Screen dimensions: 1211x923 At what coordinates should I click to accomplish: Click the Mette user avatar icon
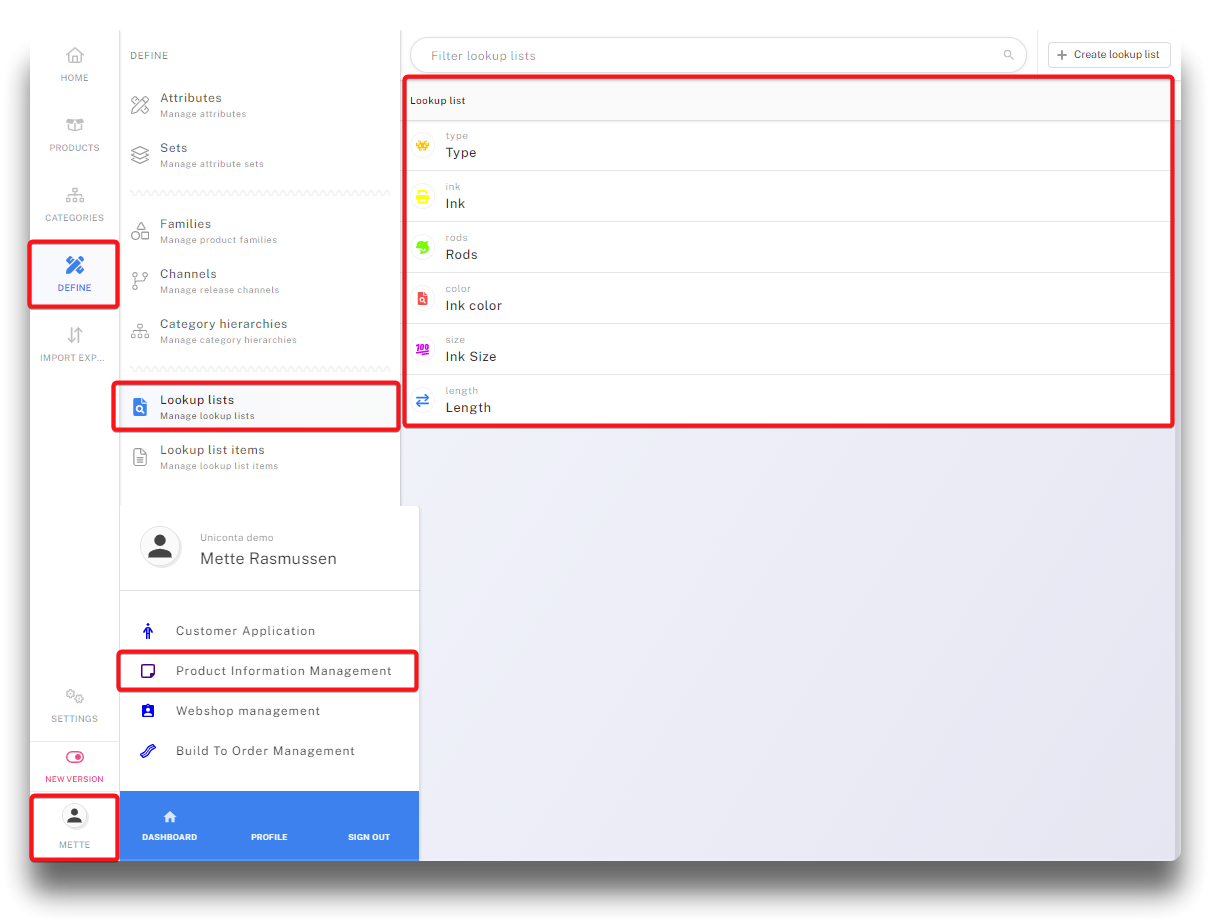pos(74,817)
